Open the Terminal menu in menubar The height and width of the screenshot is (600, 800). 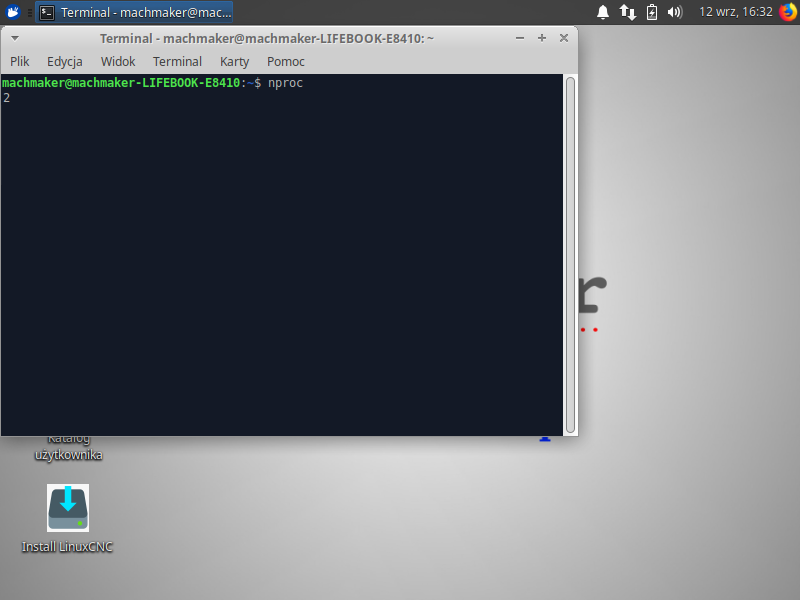point(177,61)
